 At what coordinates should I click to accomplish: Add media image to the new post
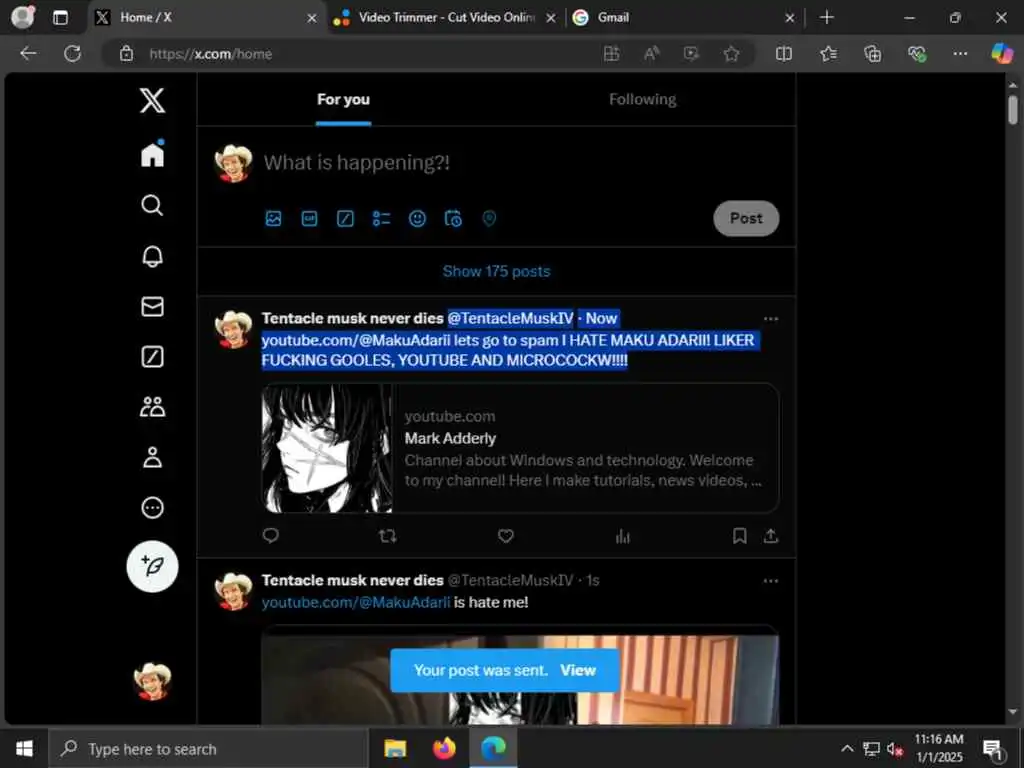[x=274, y=219]
